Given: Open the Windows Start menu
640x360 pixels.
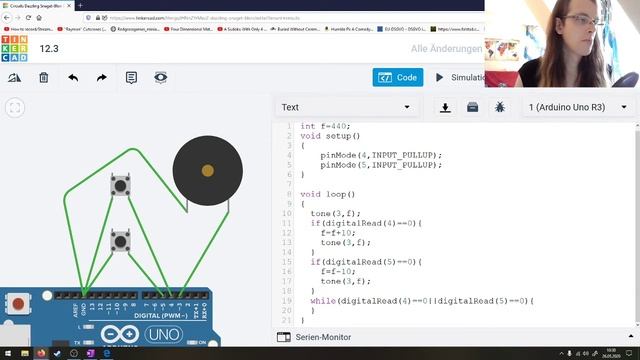Looking at the screenshot, I should (8, 353).
